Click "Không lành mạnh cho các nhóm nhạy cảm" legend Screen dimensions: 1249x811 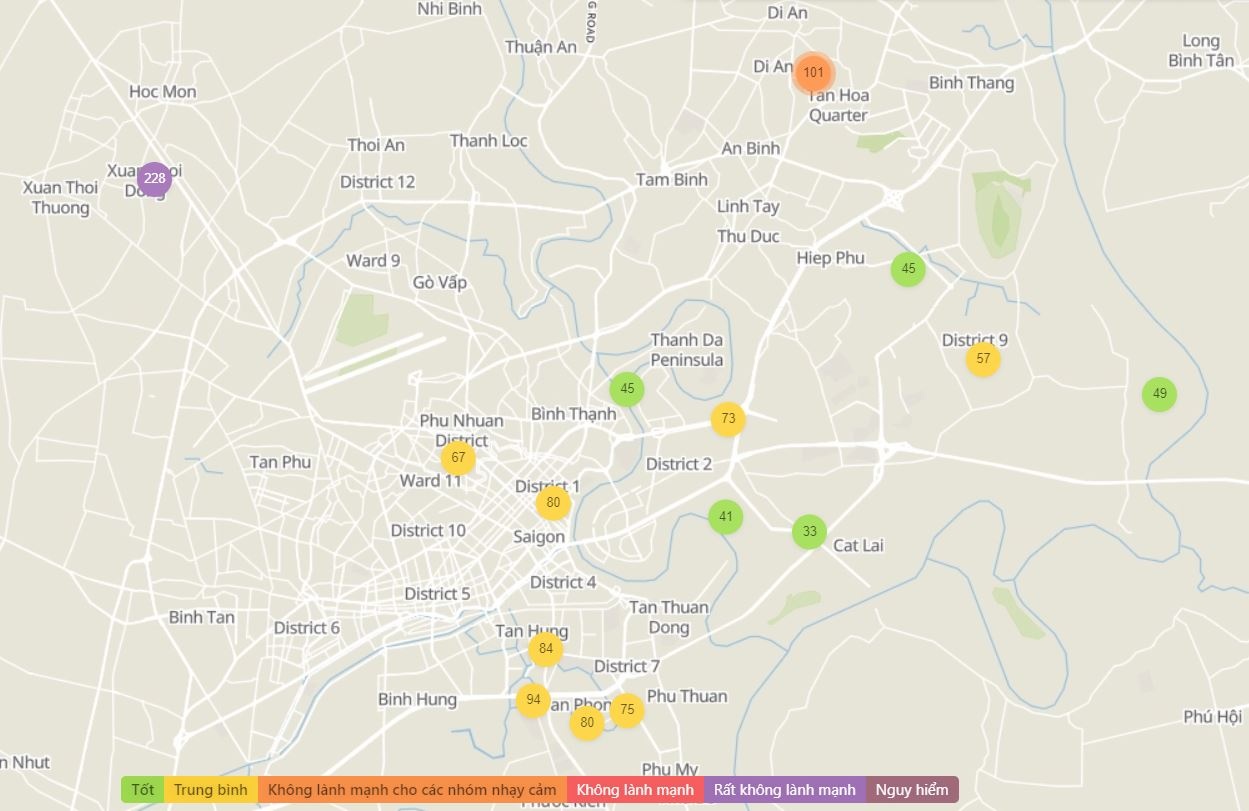(x=411, y=790)
